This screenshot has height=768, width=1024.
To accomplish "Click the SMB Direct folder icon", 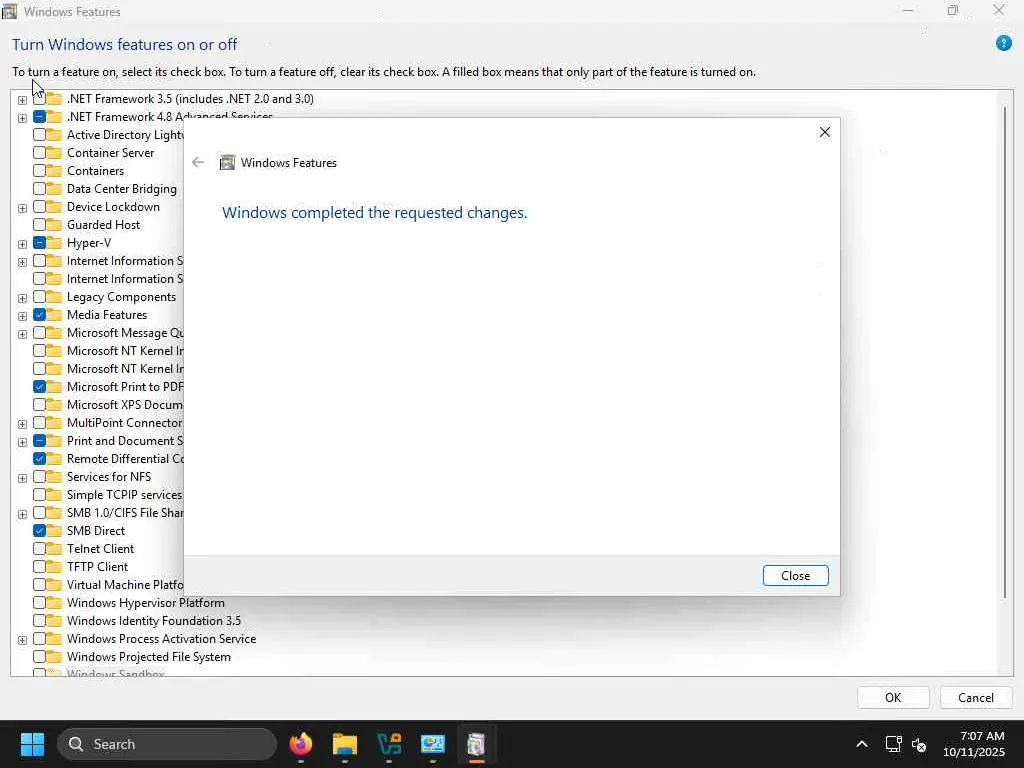I will [54, 531].
